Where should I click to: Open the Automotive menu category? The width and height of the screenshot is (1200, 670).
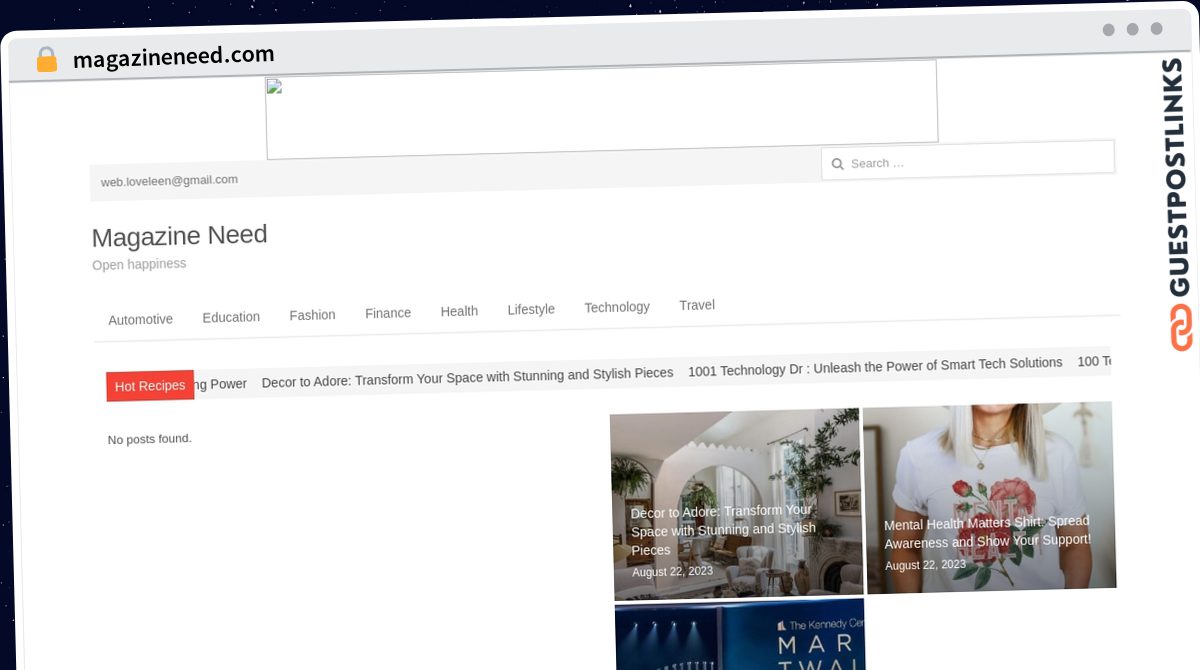click(140, 319)
